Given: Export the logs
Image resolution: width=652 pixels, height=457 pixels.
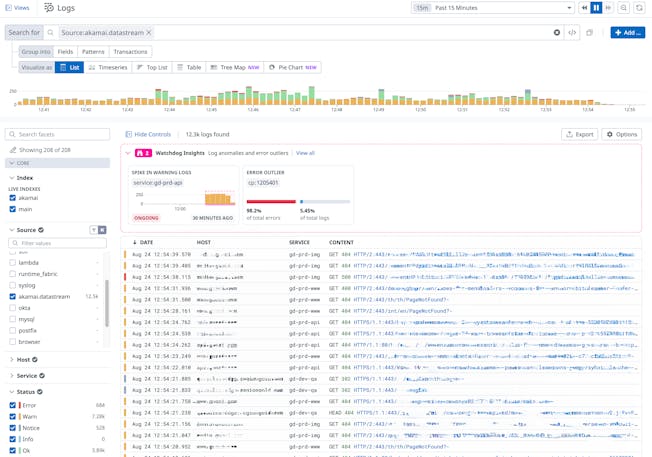Looking at the screenshot, I should pos(580,134).
